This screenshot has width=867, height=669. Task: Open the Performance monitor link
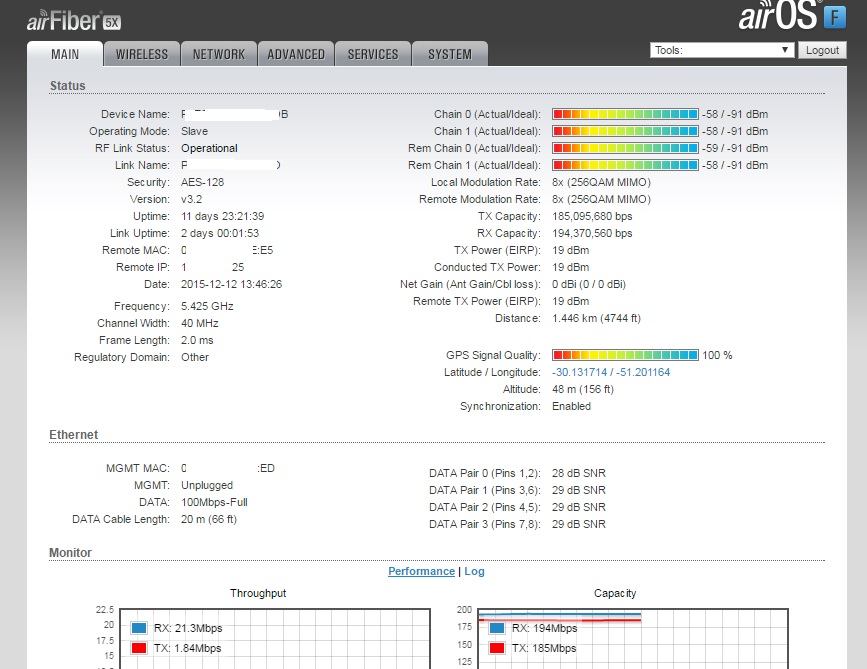421,571
